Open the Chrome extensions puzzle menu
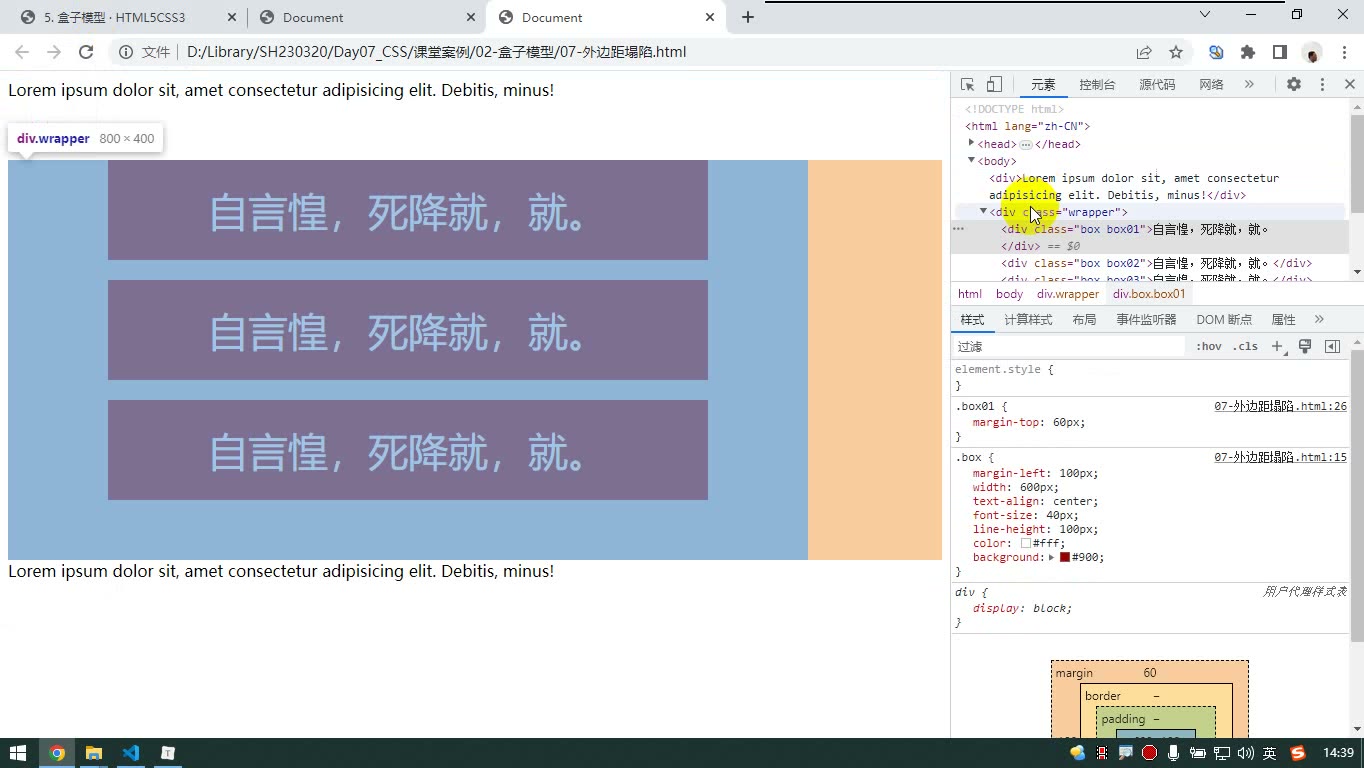1364x768 pixels. (x=1248, y=52)
